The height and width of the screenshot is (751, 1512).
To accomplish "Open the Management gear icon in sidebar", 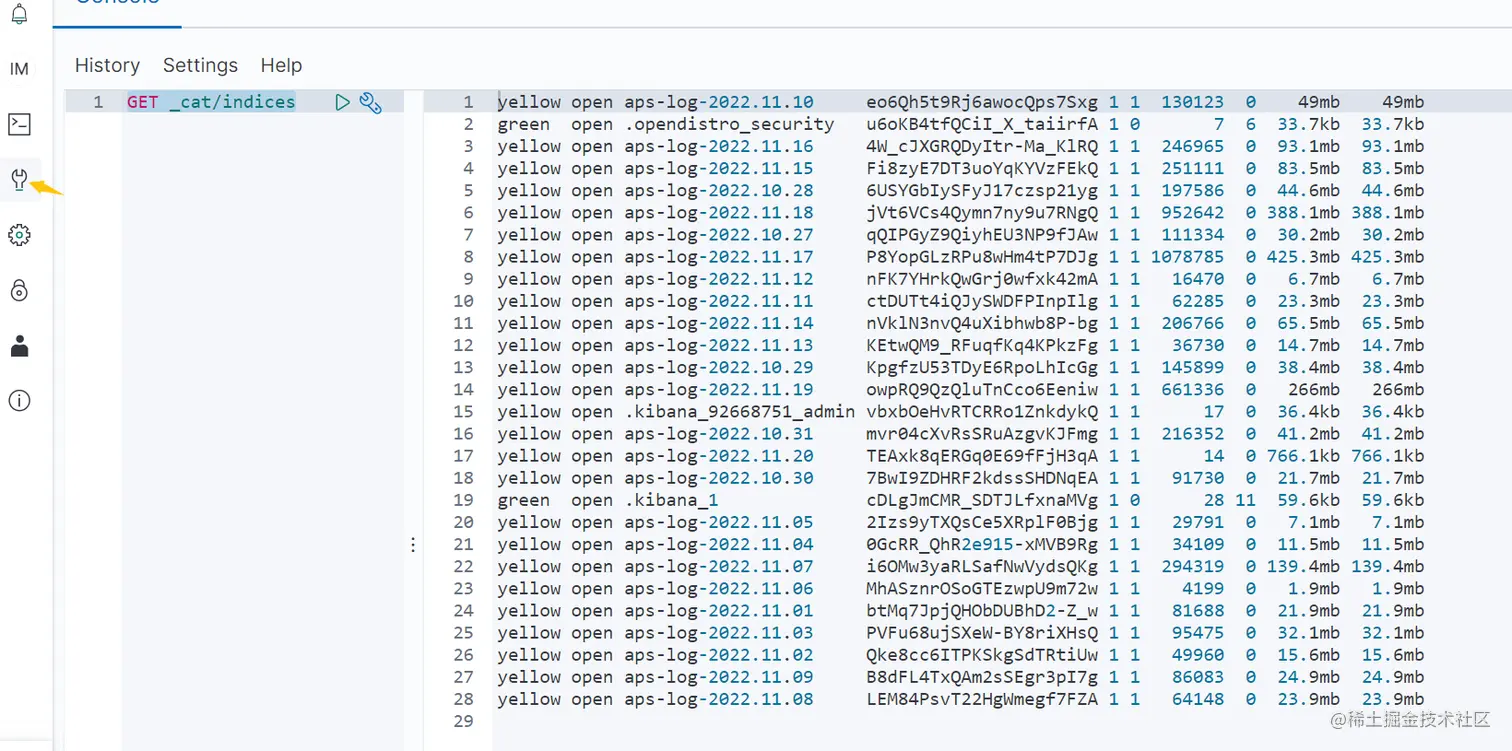I will pos(19,235).
